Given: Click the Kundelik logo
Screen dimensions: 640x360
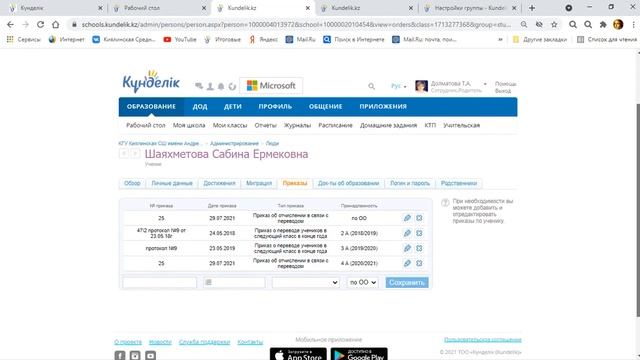Looking at the screenshot, I should pos(151,81).
